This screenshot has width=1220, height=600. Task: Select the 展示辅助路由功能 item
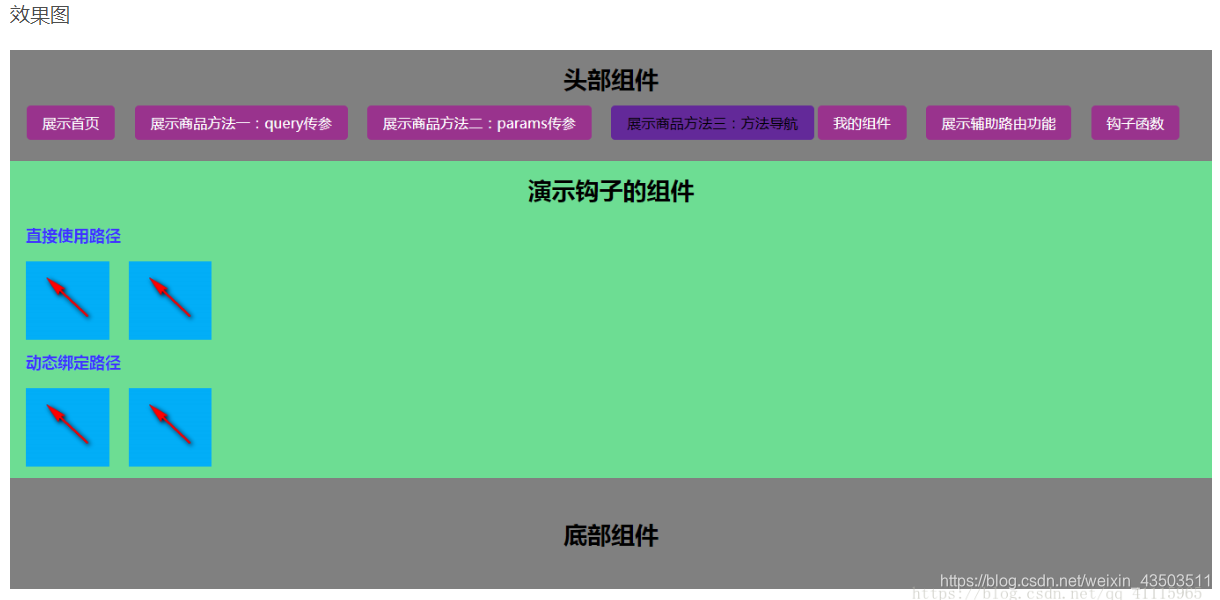[x=998, y=122]
